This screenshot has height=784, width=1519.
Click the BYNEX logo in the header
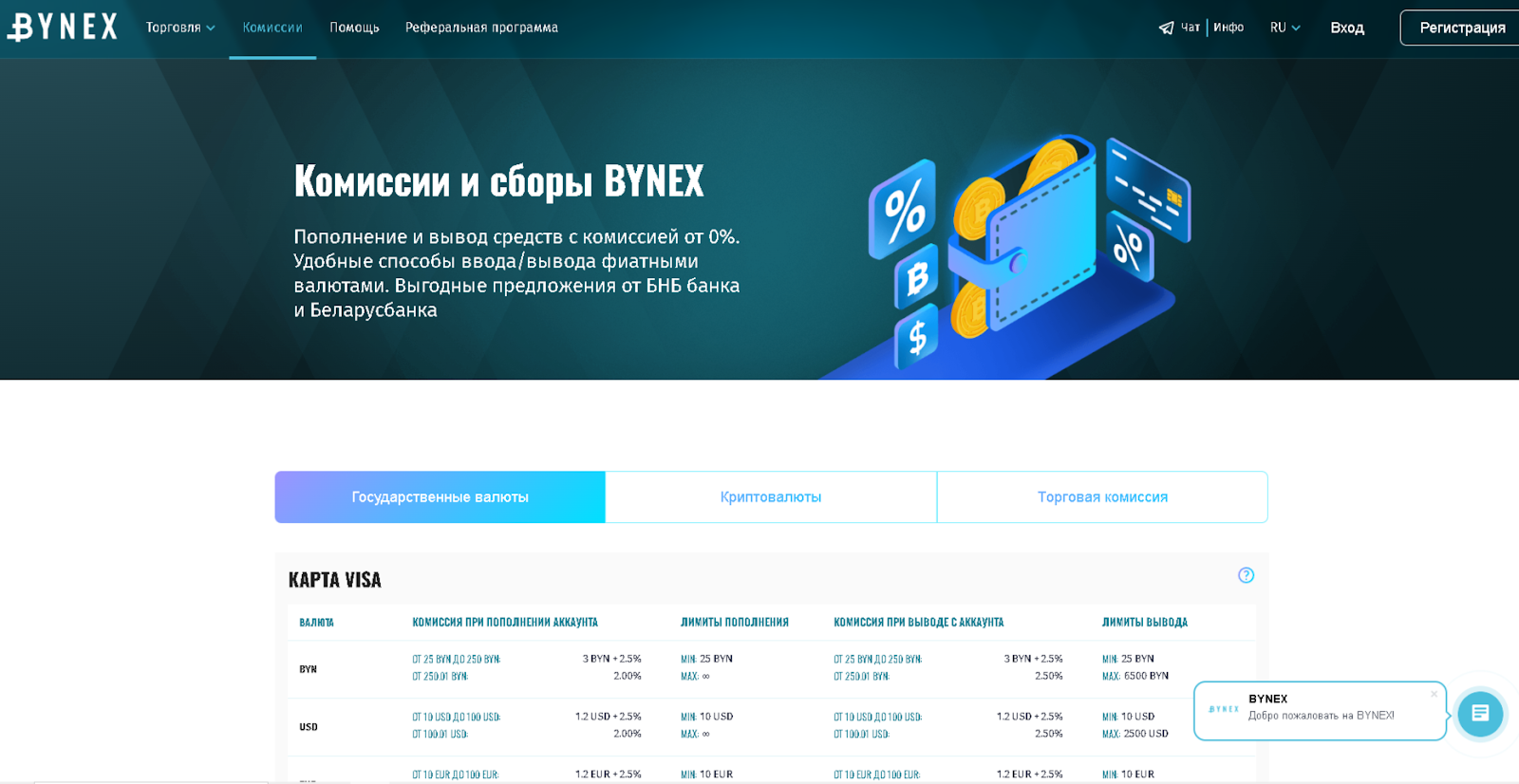point(63,27)
